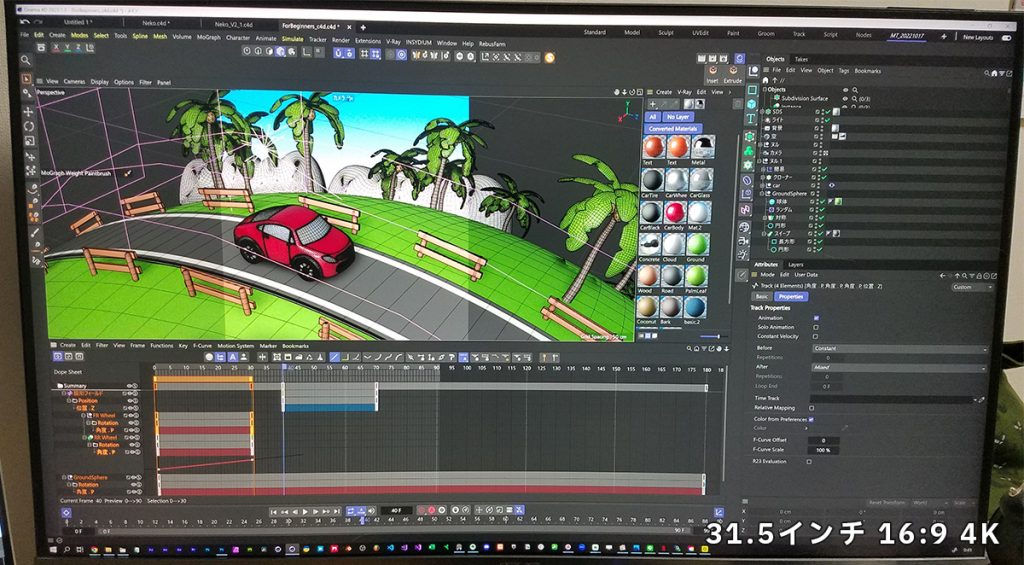Viewport: 1024px width, 565px height.
Task: Click the Cube primitive icon in object palette
Action: click(x=752, y=104)
